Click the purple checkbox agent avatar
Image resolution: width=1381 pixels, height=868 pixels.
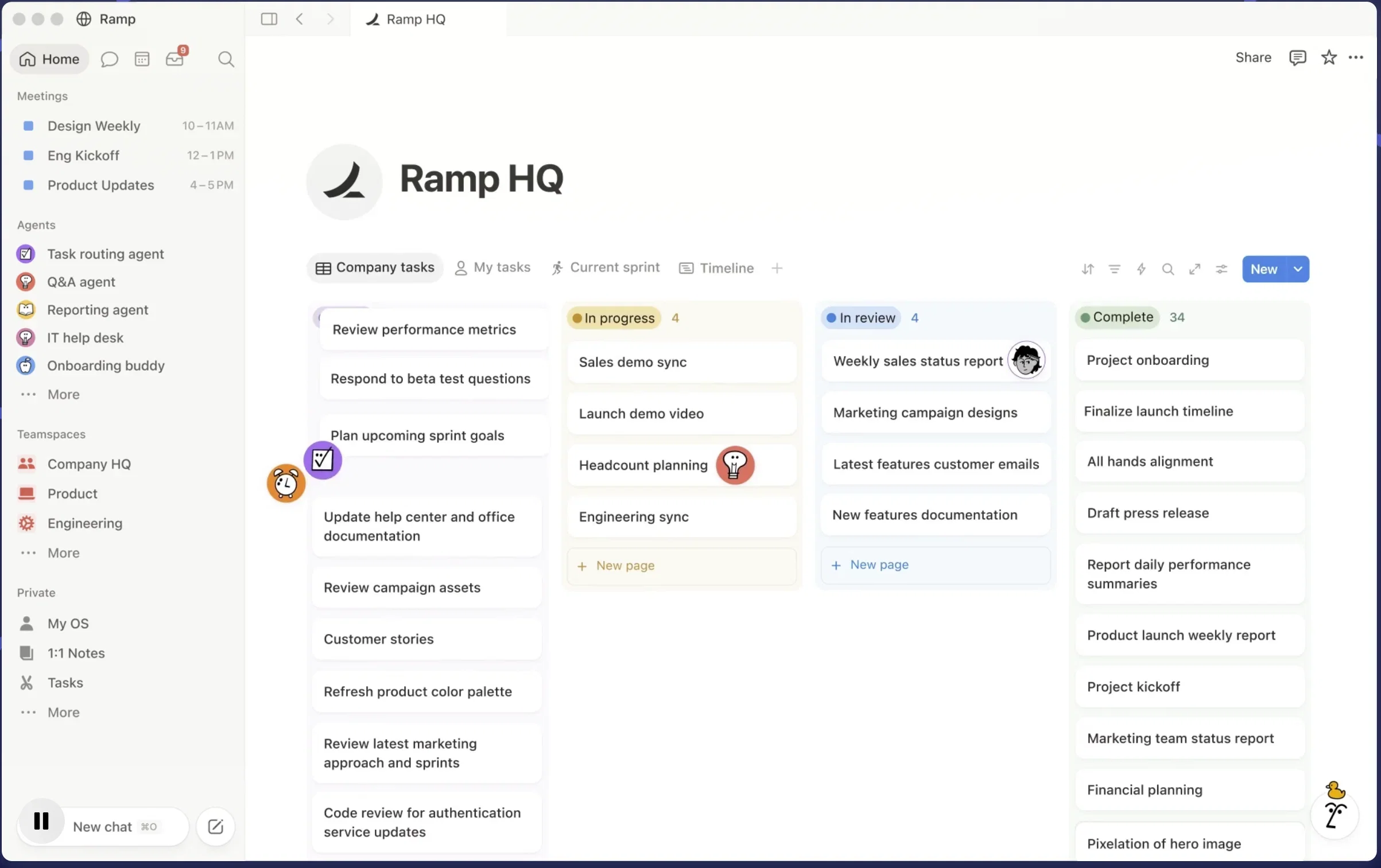[323, 460]
